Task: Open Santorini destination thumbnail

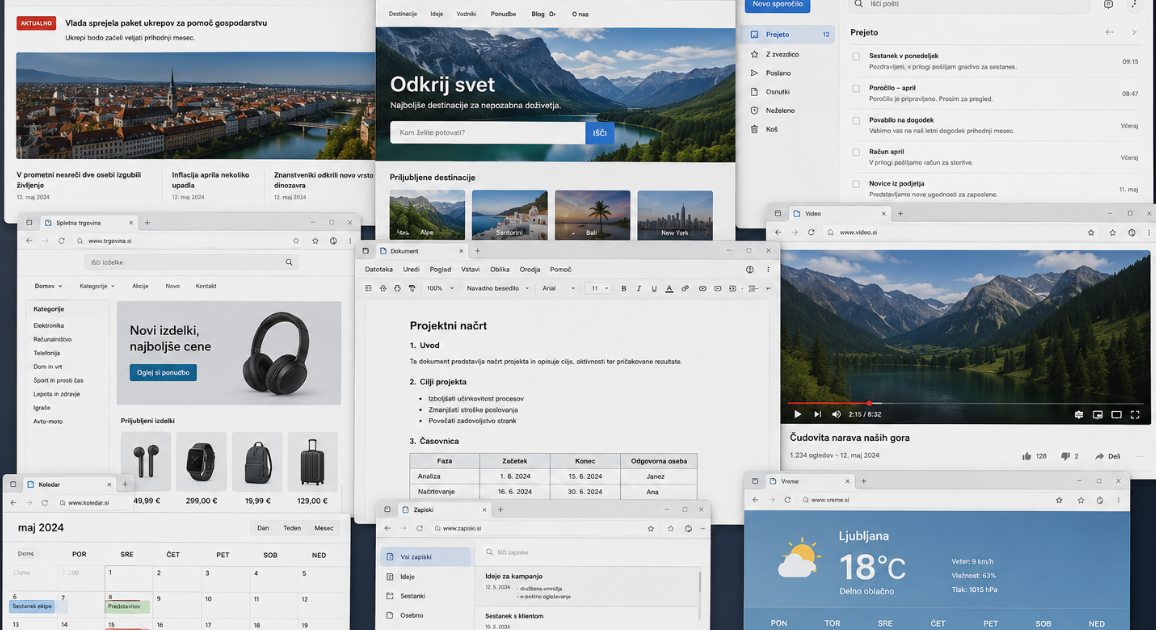Action: click(x=509, y=214)
